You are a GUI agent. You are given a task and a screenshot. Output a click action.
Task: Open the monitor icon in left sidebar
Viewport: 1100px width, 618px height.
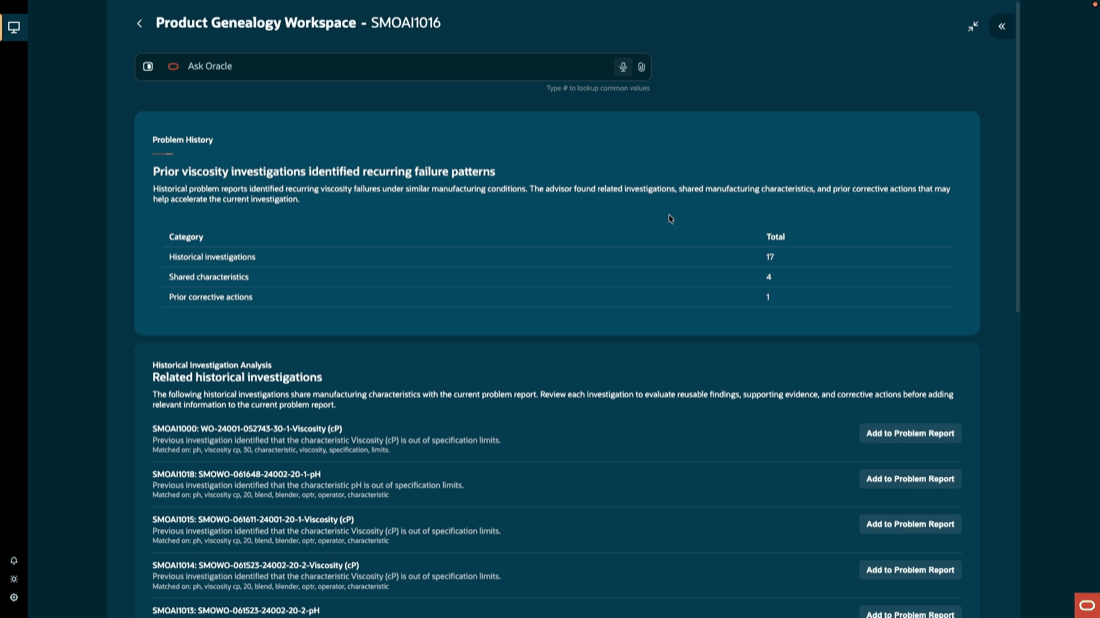coord(14,27)
